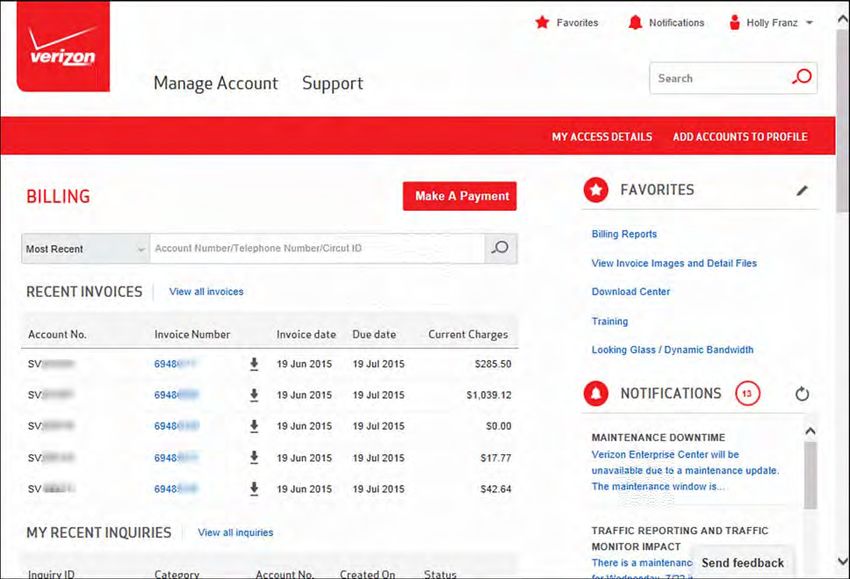Open View Invoice Images and Detail Files
The image size is (850, 579).
click(674, 263)
